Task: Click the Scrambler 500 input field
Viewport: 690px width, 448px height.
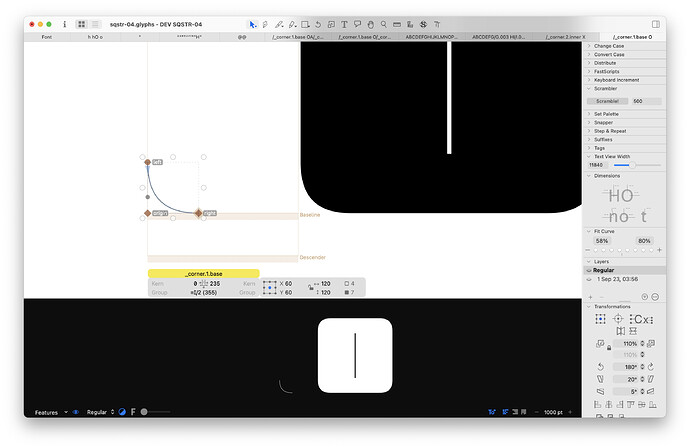Action: pos(646,101)
